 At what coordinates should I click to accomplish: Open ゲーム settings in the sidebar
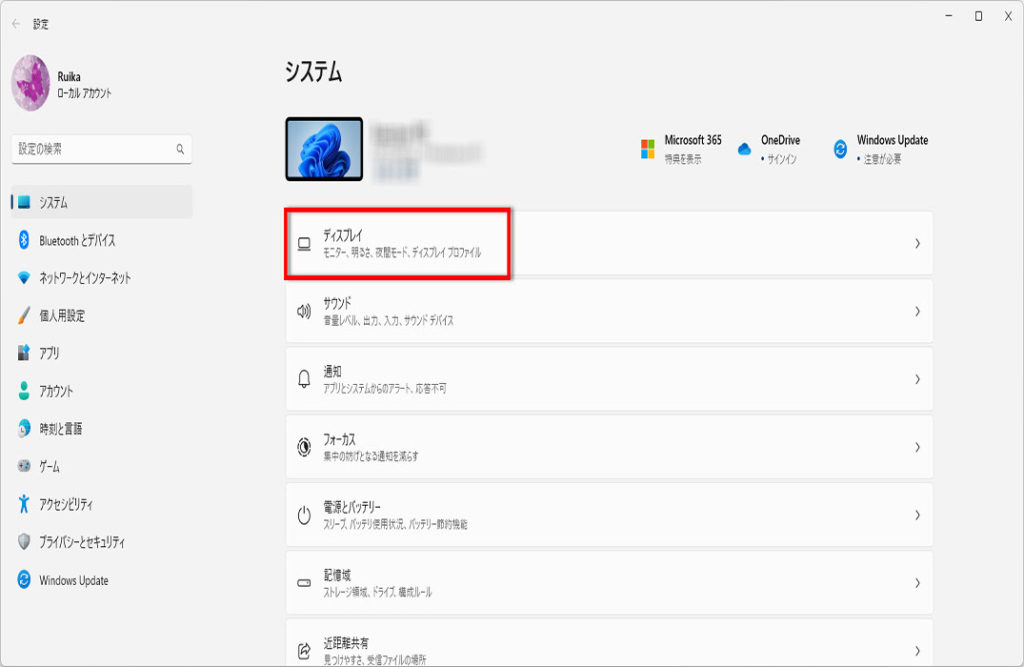tap(49, 467)
